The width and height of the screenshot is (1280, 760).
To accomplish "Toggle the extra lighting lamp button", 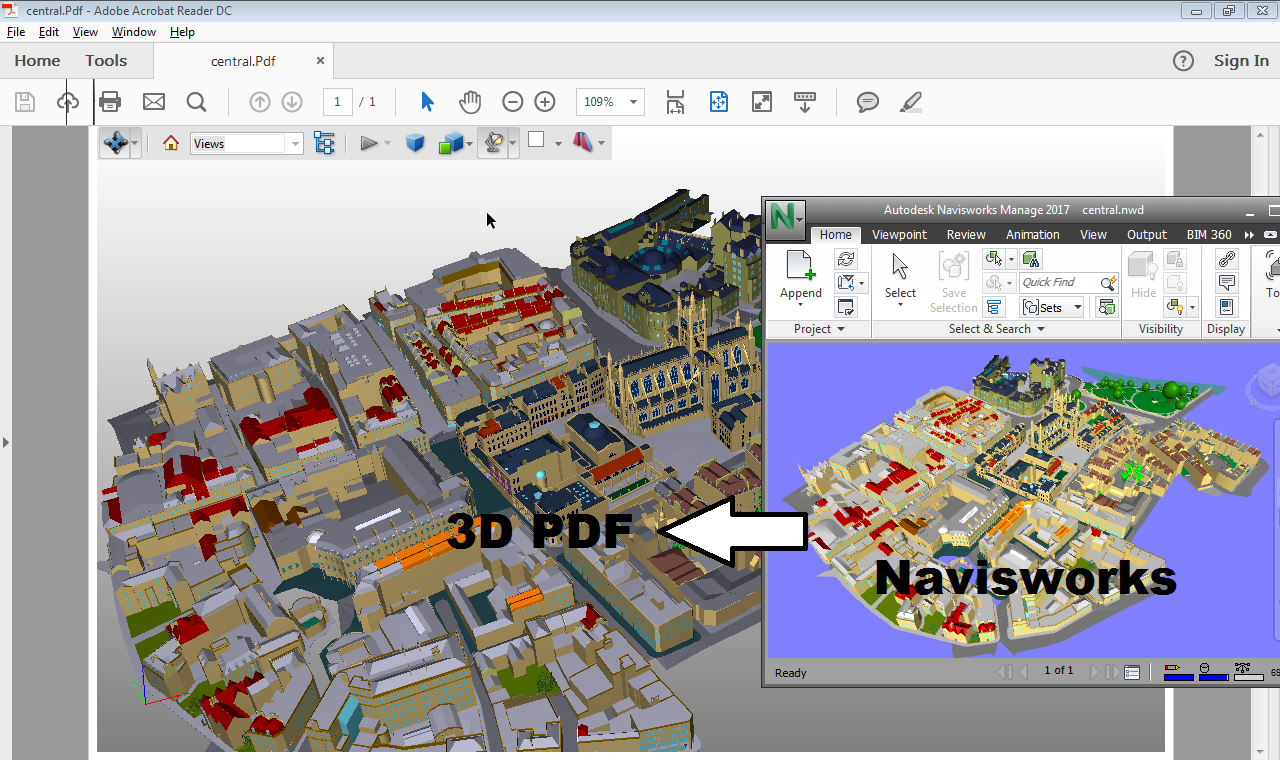I will pyautogui.click(x=492, y=143).
